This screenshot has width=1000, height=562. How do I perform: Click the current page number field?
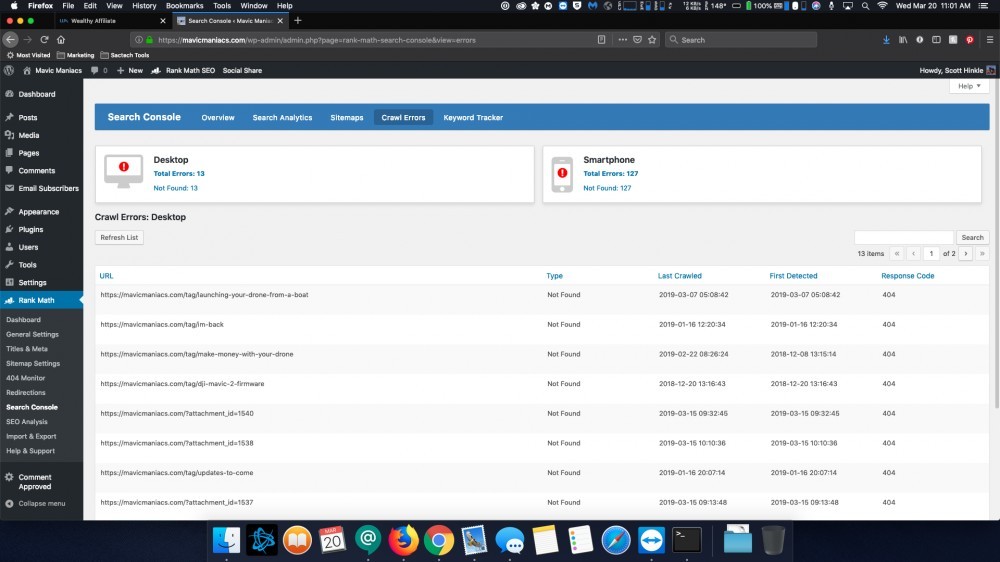pos(931,253)
